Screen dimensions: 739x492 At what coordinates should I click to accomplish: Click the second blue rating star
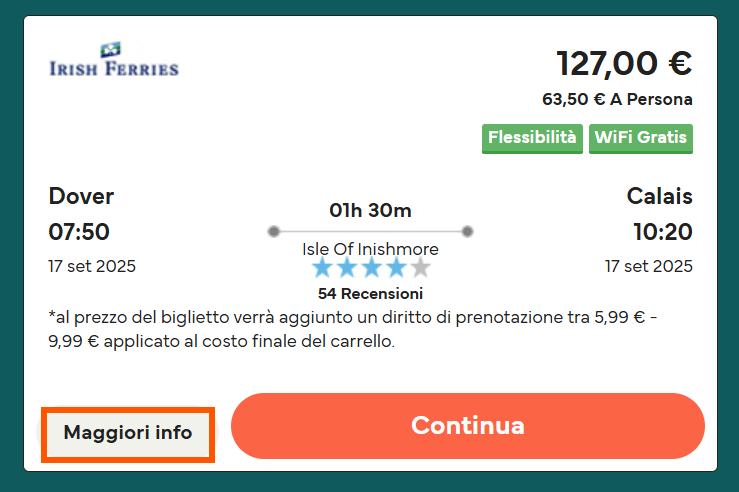[347, 268]
